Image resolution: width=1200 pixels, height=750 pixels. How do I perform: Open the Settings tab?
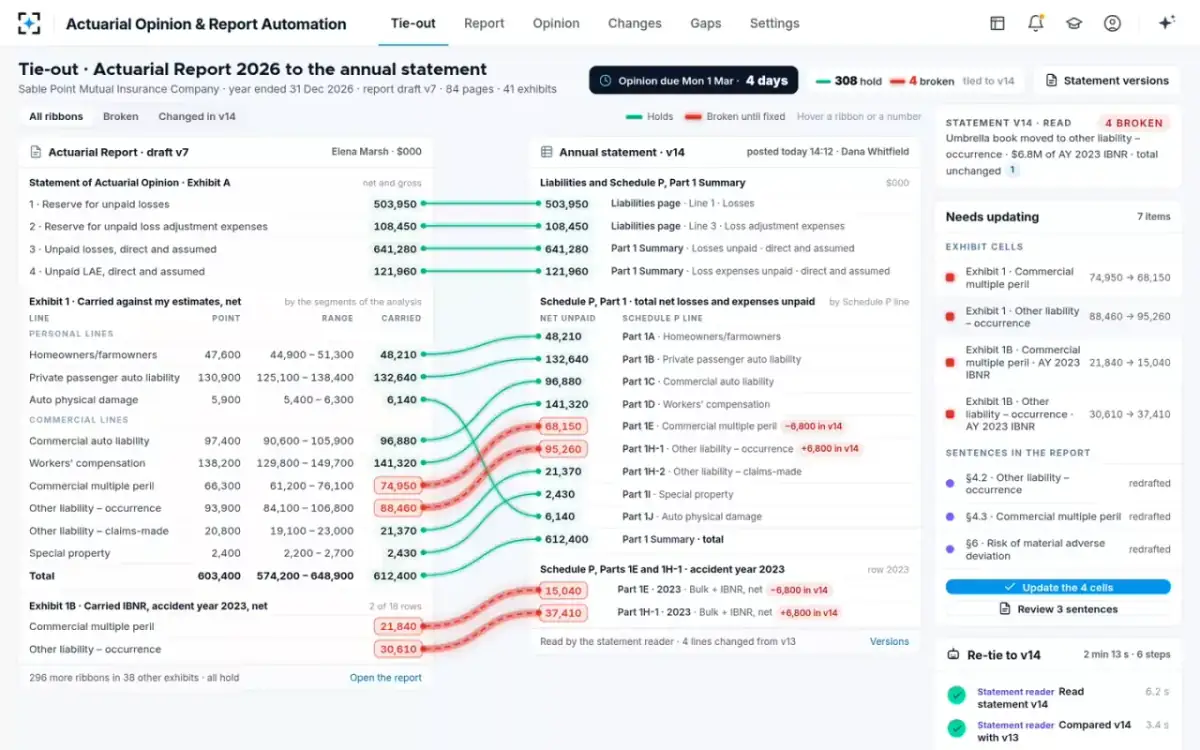point(775,23)
